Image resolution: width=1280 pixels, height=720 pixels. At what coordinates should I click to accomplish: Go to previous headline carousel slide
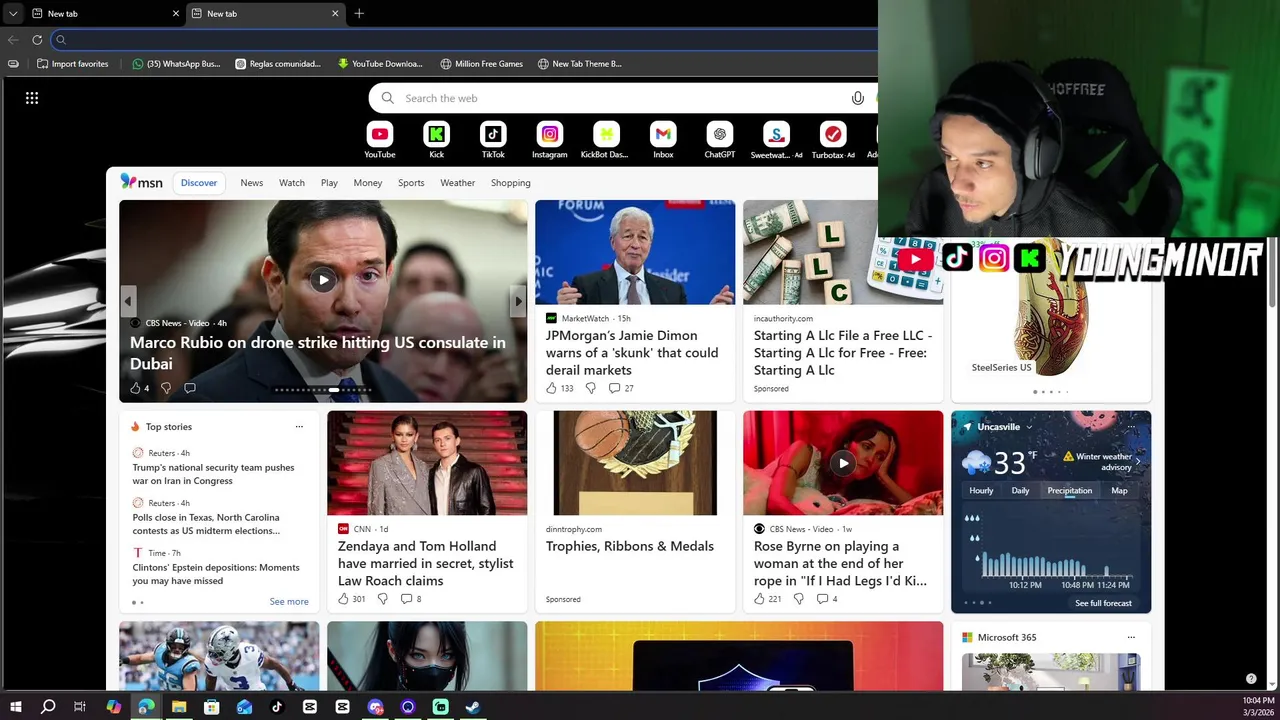tap(128, 301)
